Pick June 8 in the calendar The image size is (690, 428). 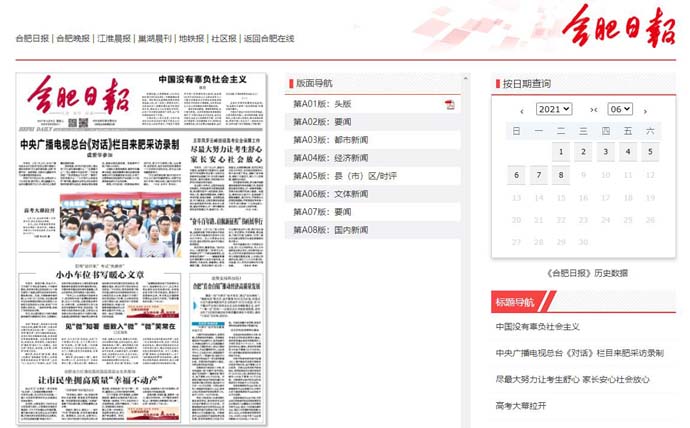point(561,175)
